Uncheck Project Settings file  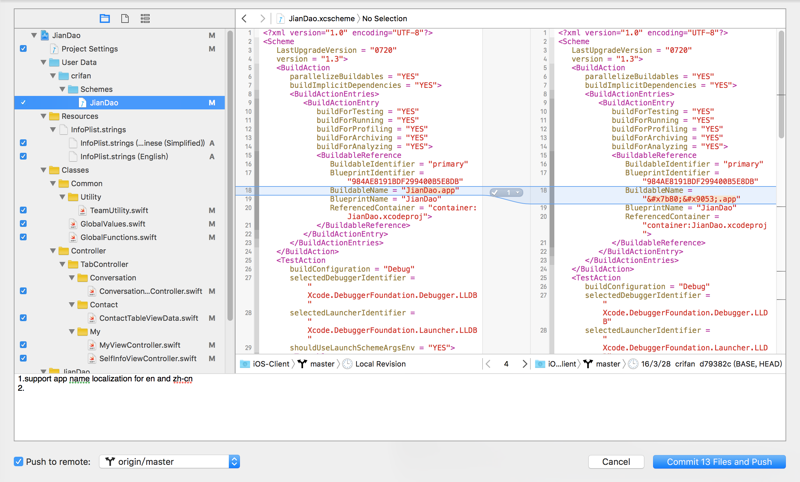[23, 48]
